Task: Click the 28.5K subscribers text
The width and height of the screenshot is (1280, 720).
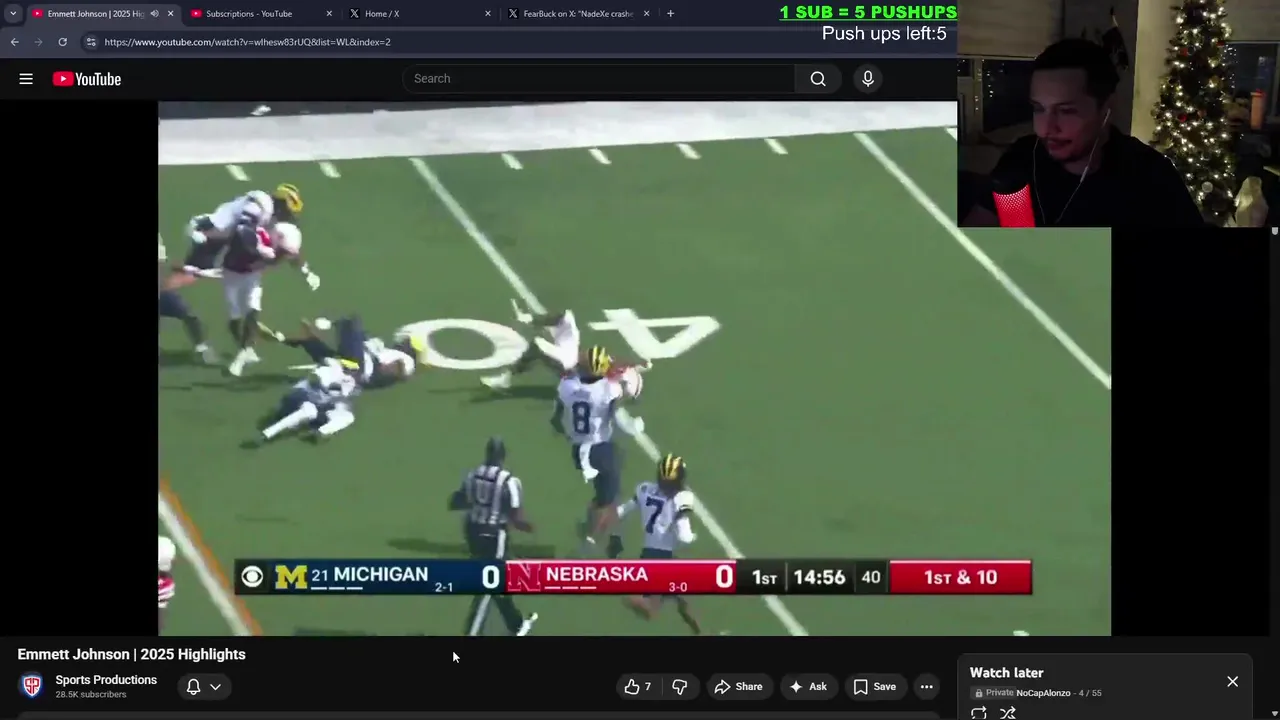Action: point(91,695)
